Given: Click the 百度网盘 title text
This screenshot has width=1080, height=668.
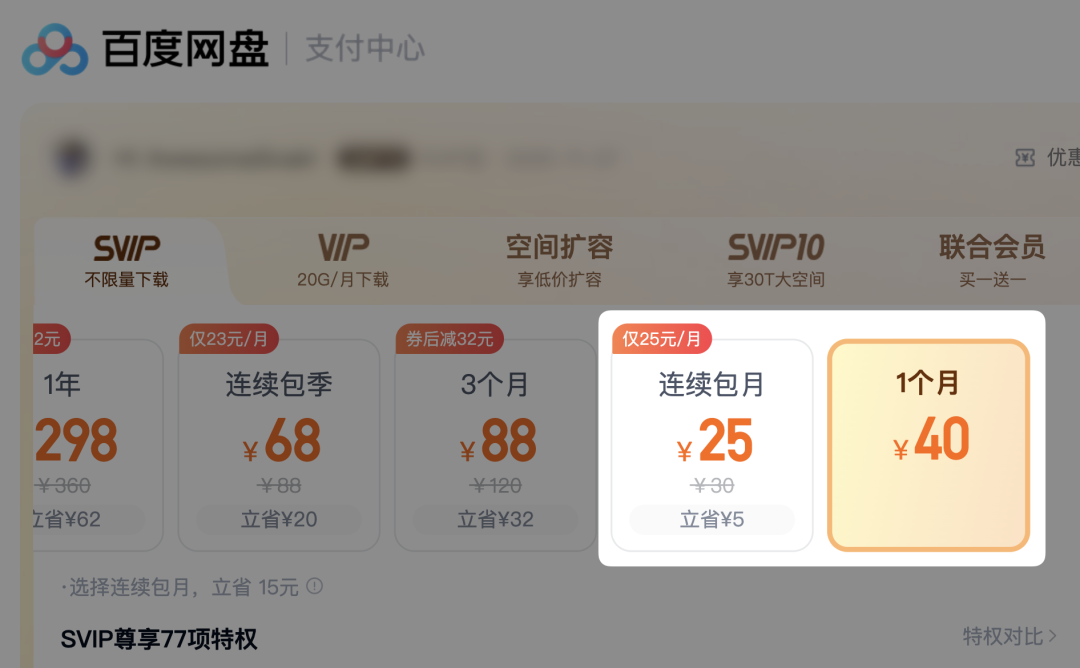Looking at the screenshot, I should pyautogui.click(x=185, y=49).
